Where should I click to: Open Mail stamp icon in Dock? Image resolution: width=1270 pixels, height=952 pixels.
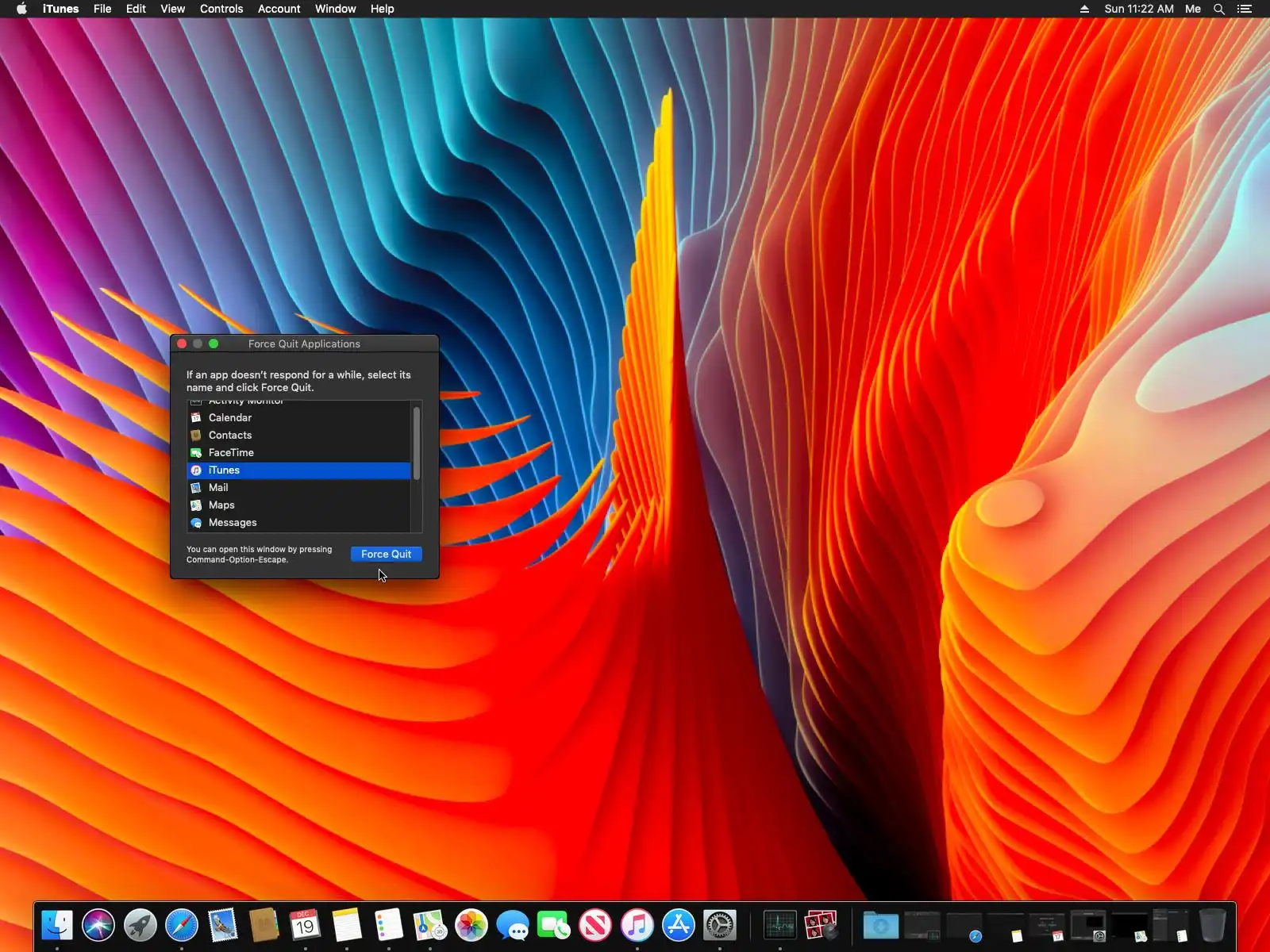223,925
